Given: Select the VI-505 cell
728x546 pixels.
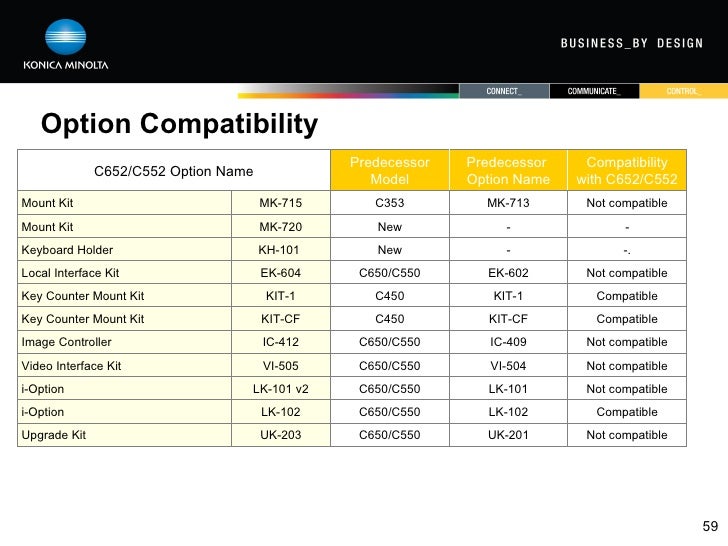Looking at the screenshot, I should tap(280, 366).
